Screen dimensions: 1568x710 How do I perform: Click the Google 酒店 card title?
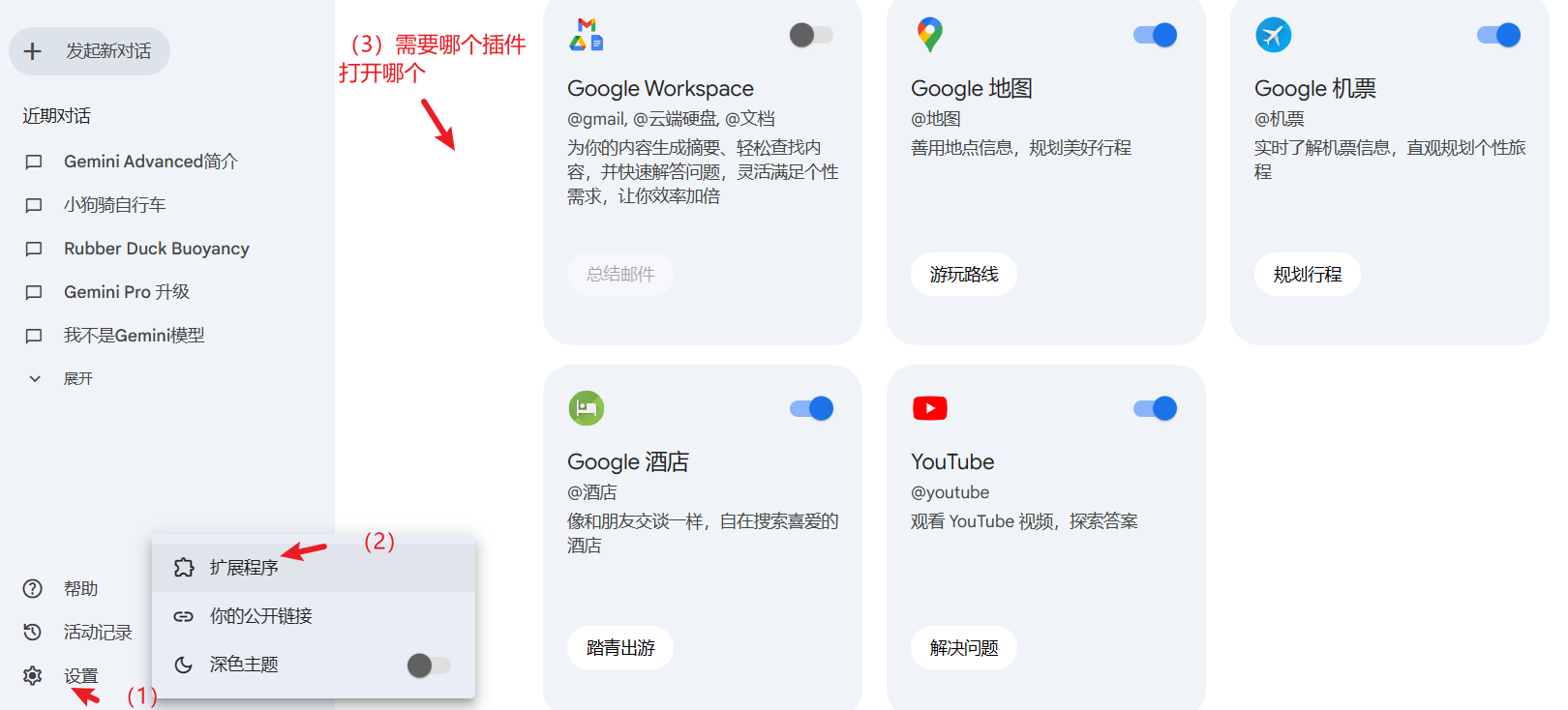[x=628, y=462]
